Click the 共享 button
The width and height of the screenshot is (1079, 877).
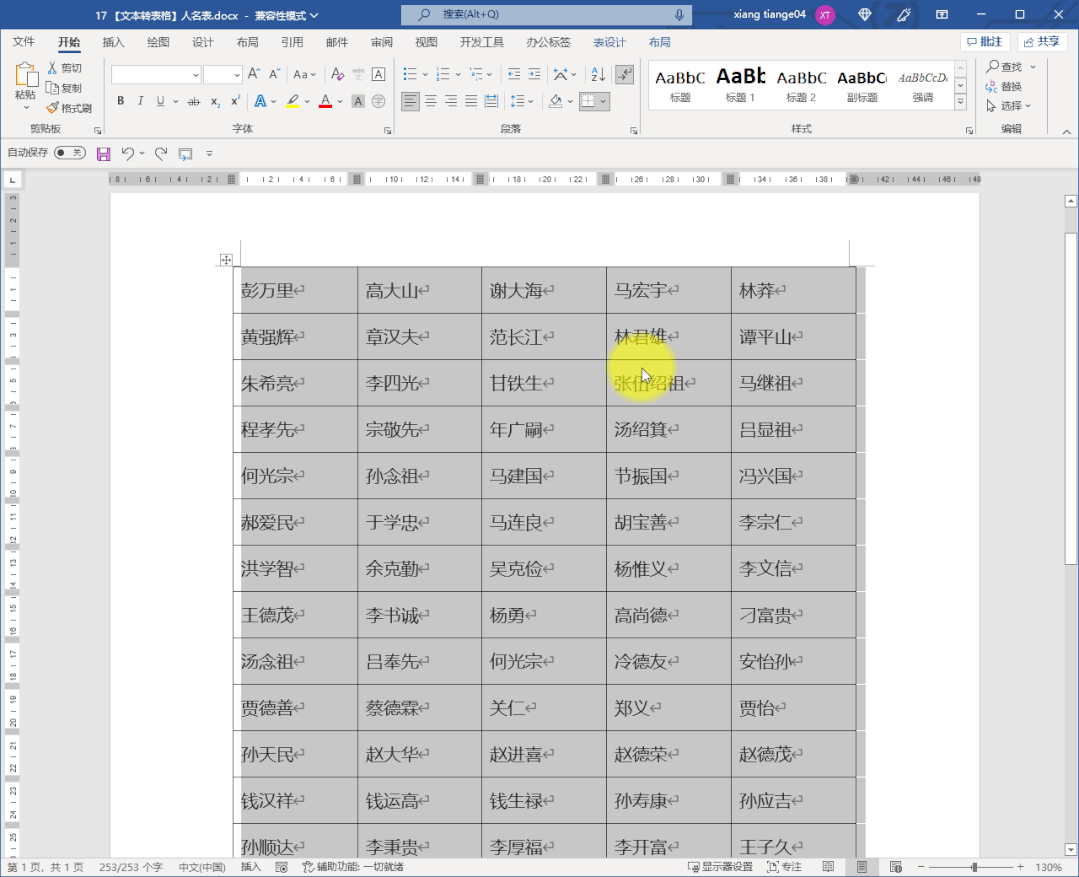pyautogui.click(x=1043, y=41)
